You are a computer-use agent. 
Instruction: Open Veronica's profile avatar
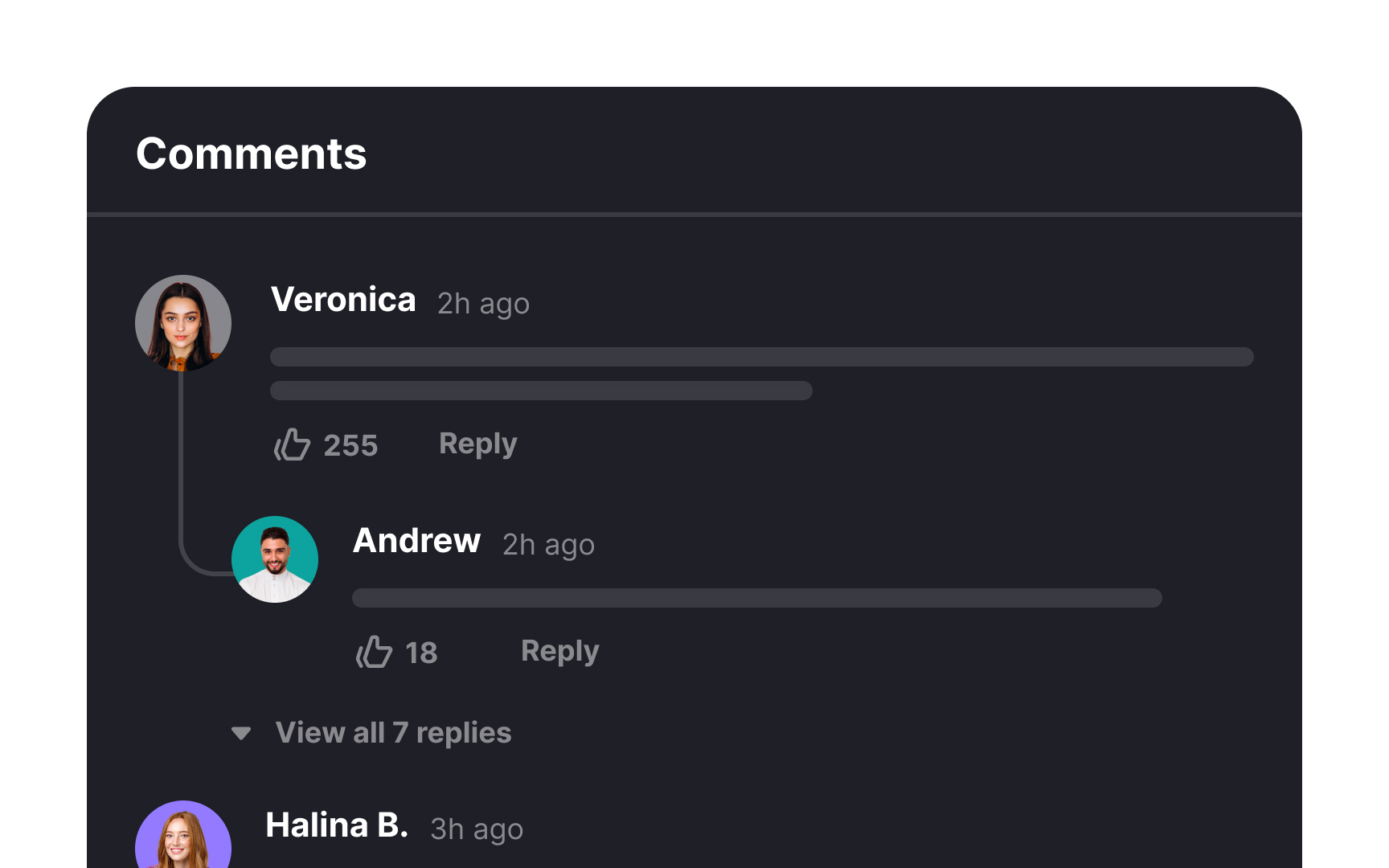click(183, 323)
